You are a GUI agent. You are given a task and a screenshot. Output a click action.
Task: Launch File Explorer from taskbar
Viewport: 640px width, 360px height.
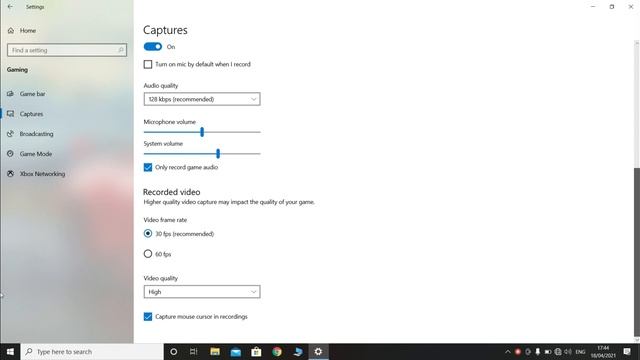(x=215, y=351)
